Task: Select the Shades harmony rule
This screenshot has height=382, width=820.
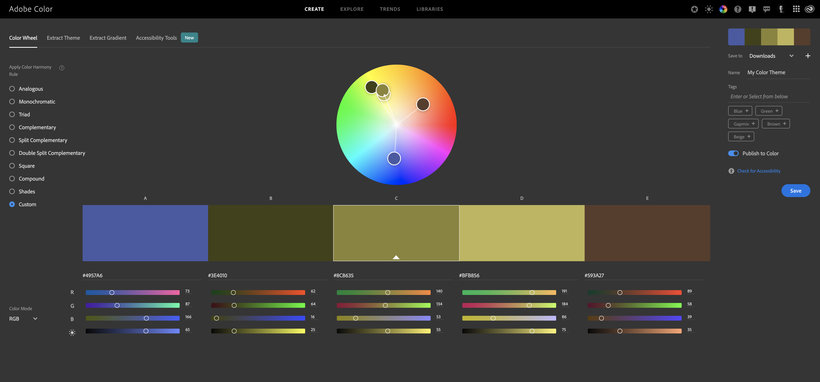Action: [22, 192]
